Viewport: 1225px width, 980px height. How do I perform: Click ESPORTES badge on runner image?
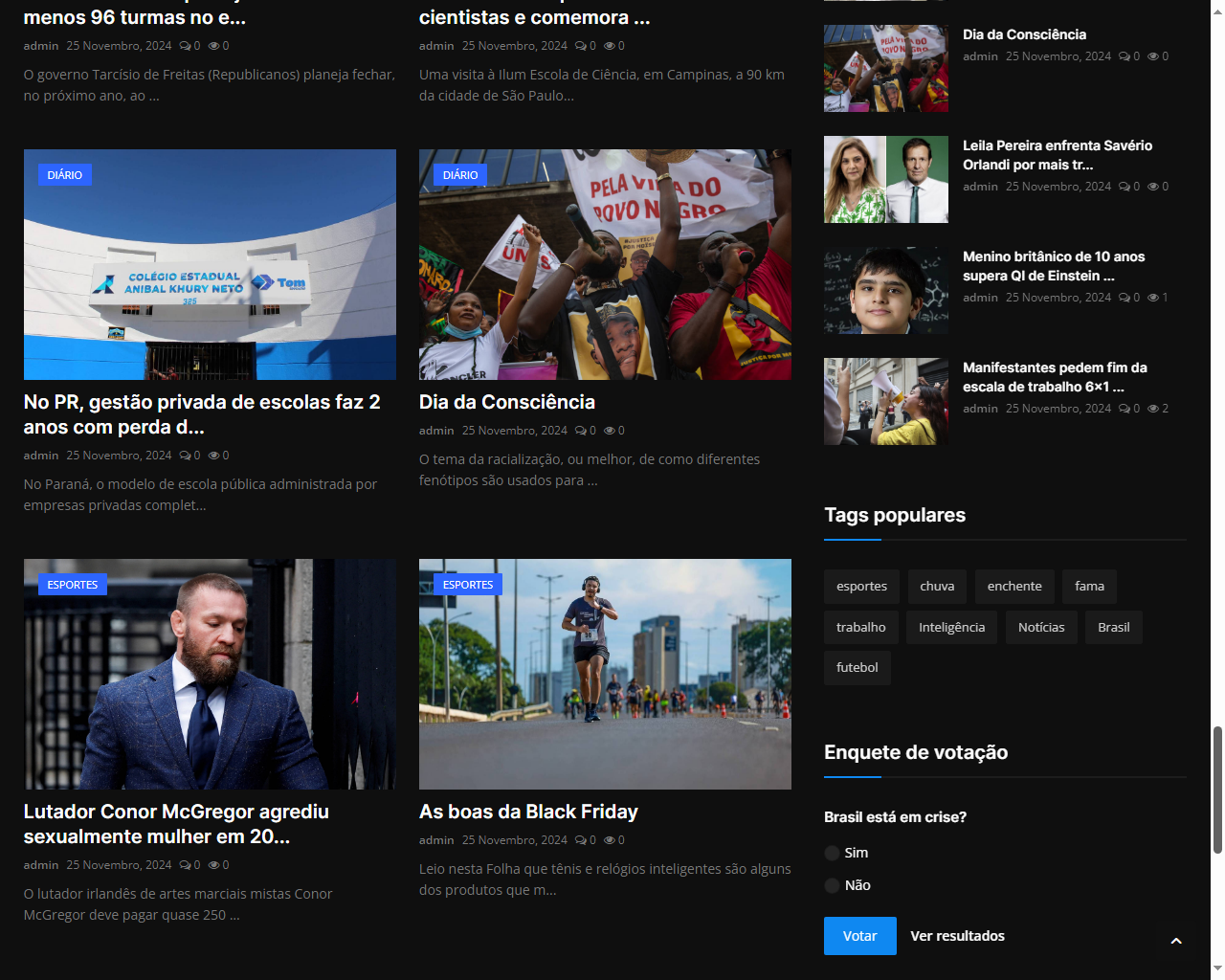pyautogui.click(x=468, y=585)
